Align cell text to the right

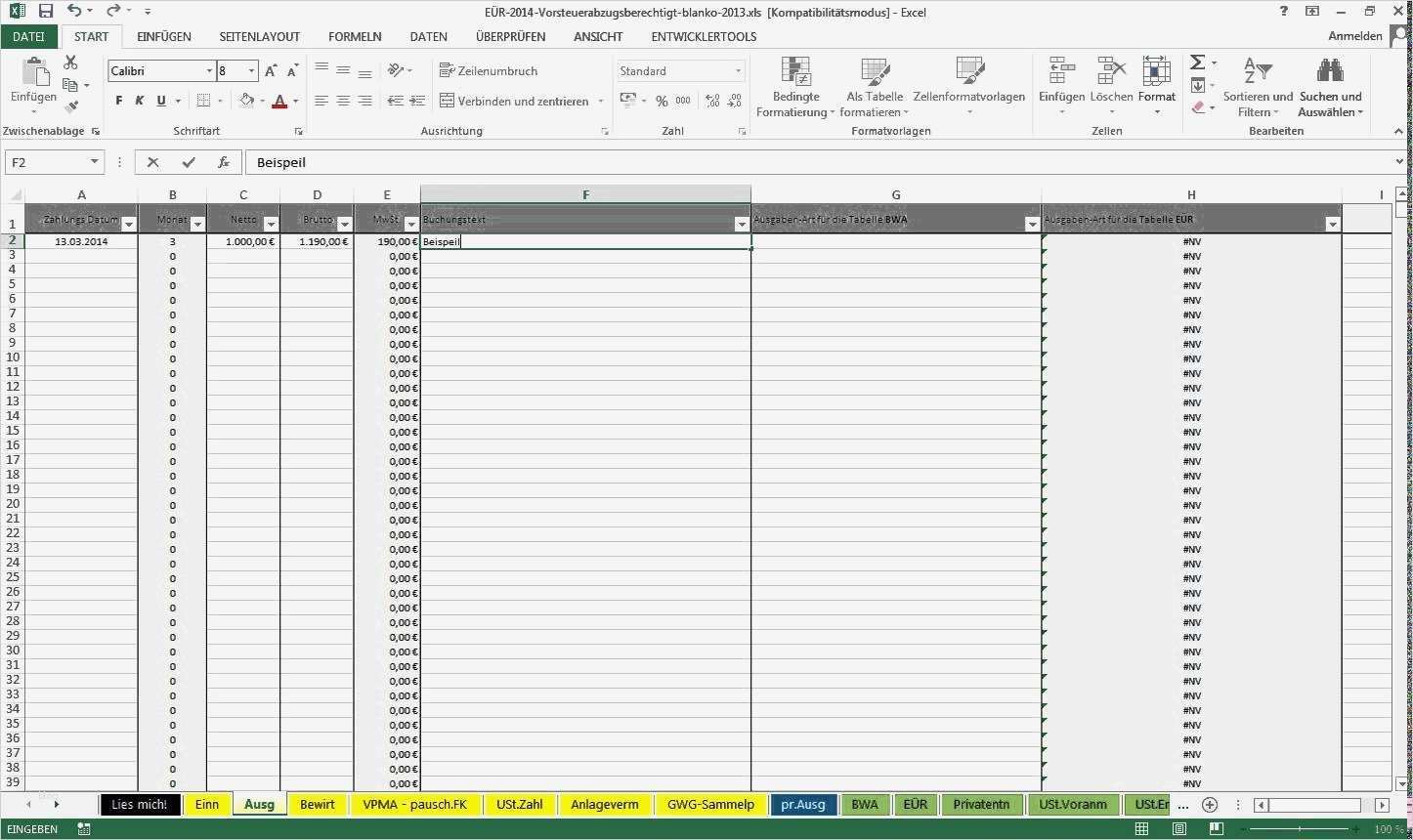364,101
